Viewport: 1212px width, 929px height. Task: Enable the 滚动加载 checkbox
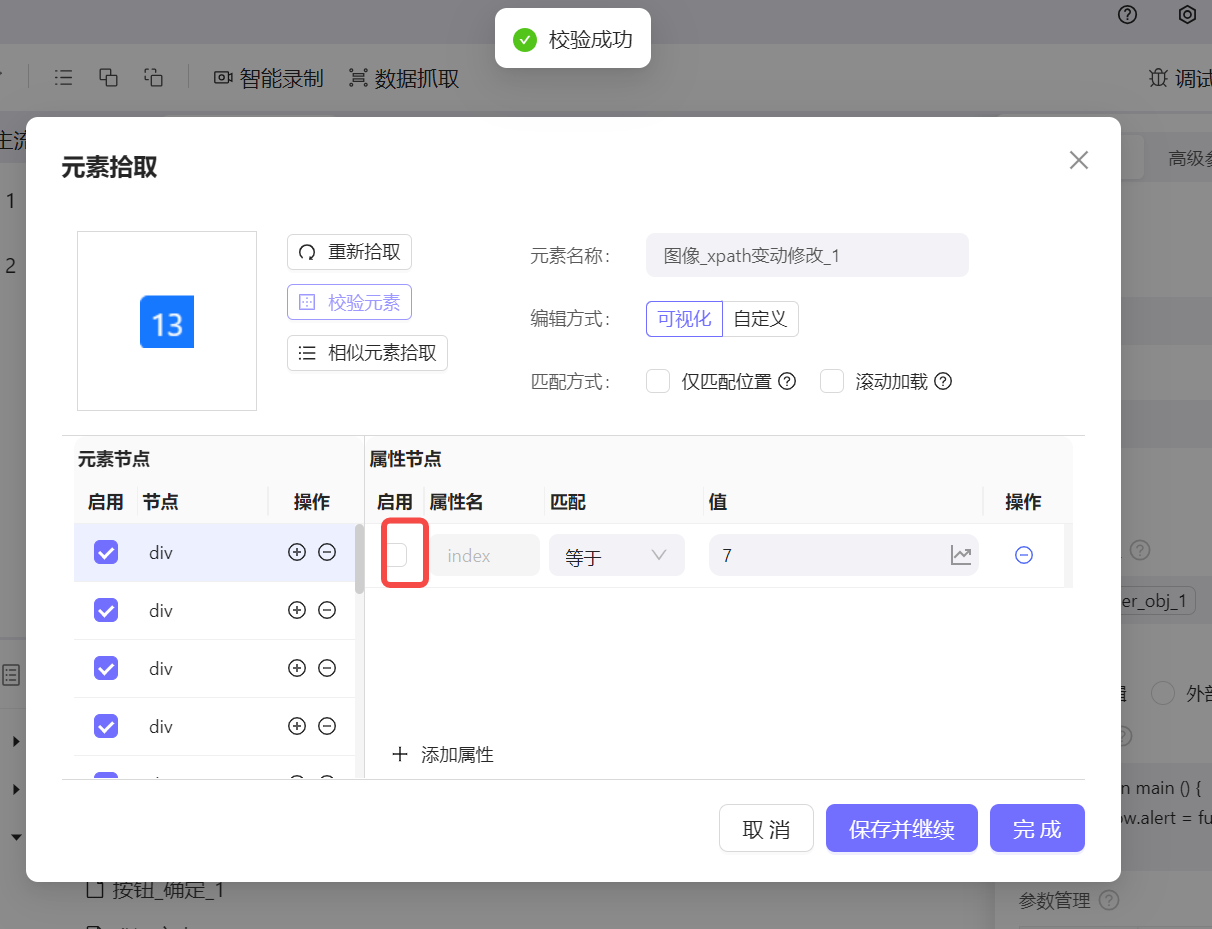832,381
